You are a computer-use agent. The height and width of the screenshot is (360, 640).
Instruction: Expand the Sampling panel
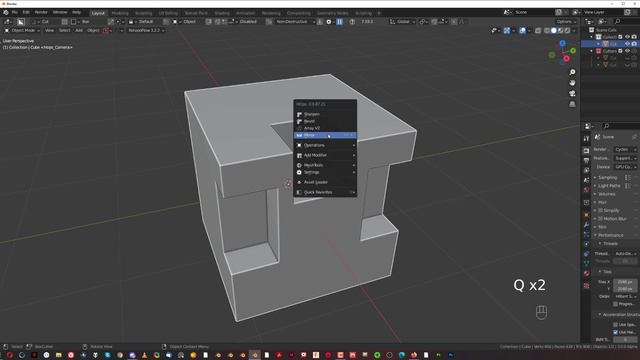(x=608, y=178)
